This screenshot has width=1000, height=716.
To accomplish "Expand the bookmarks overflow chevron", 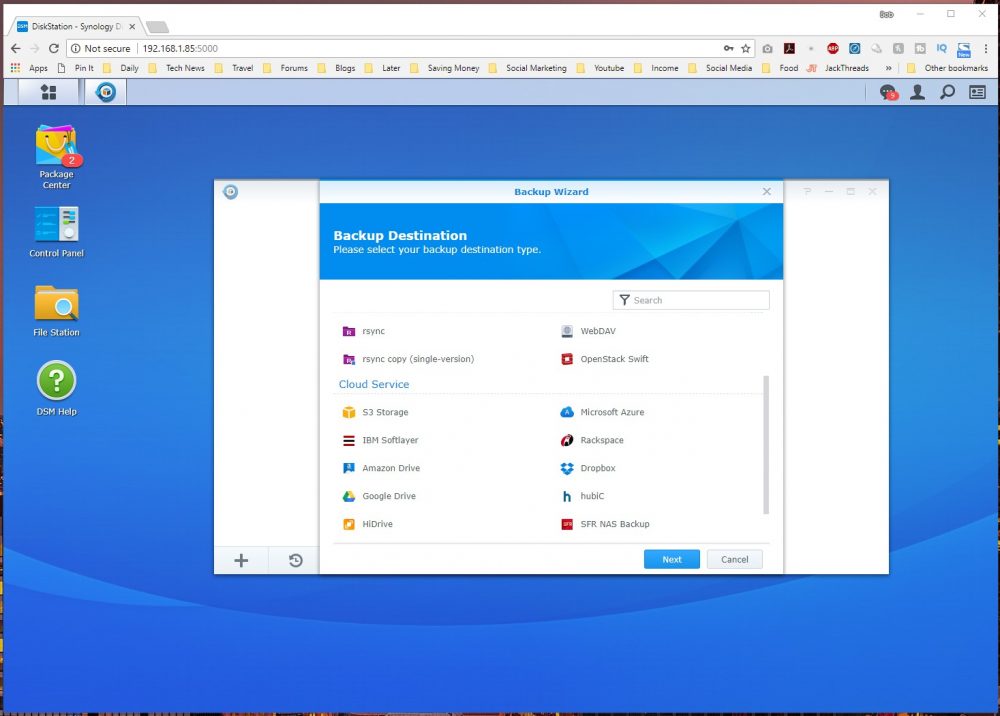I will [888, 68].
